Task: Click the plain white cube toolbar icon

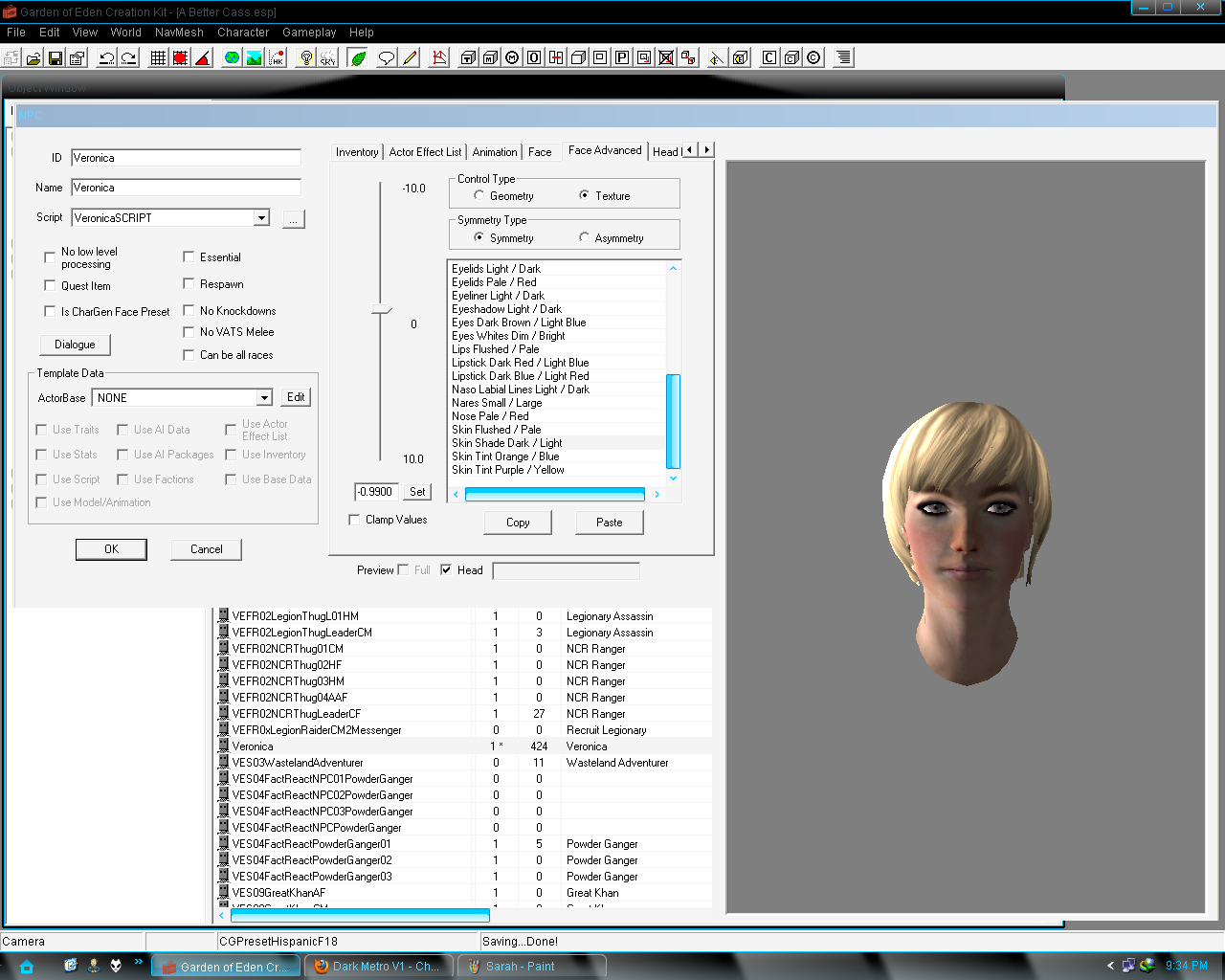Action: pos(578,58)
